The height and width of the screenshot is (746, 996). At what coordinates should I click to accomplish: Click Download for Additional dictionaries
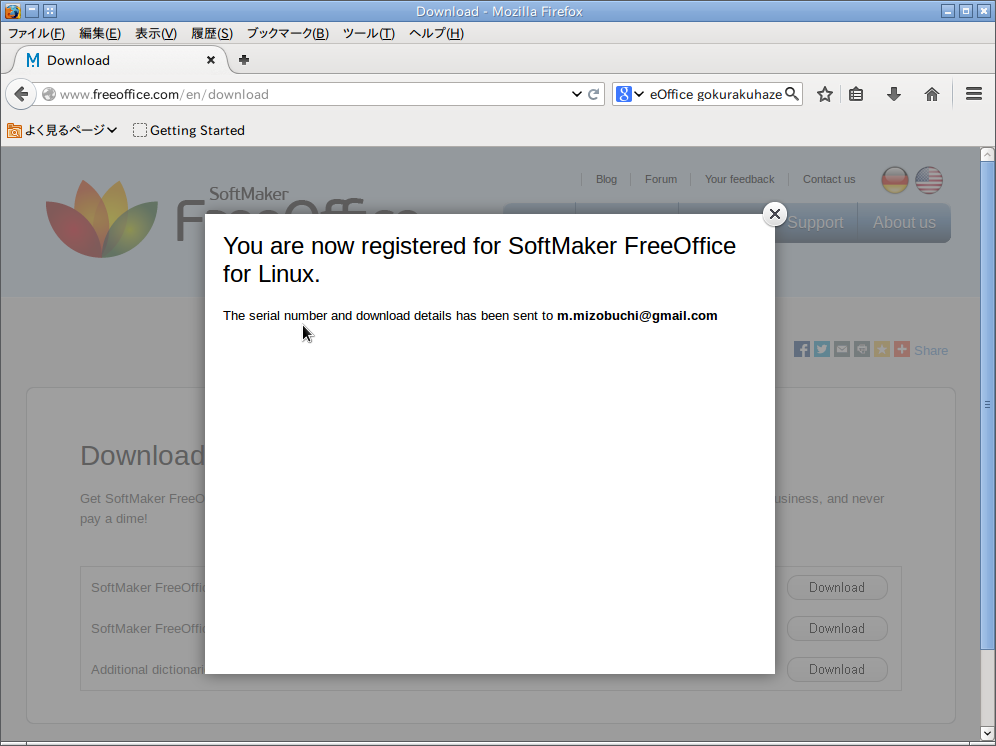pyautogui.click(x=837, y=669)
